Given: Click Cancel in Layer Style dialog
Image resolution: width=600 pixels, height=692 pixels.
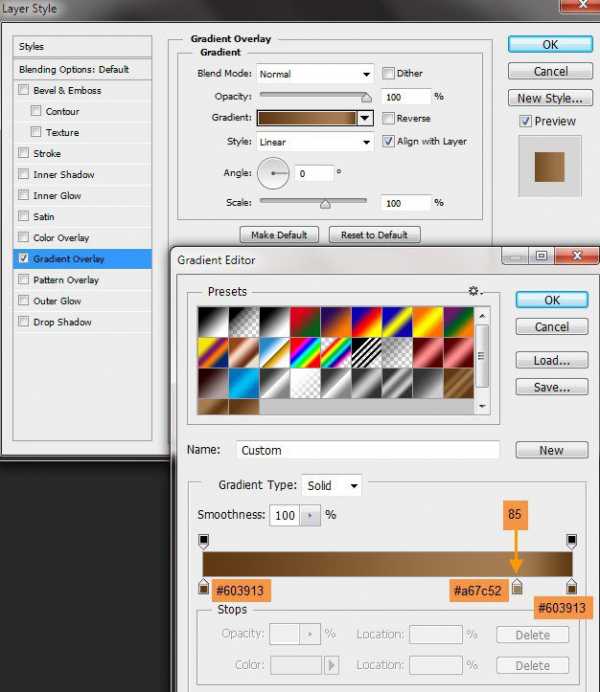Looking at the screenshot, I should (550, 71).
